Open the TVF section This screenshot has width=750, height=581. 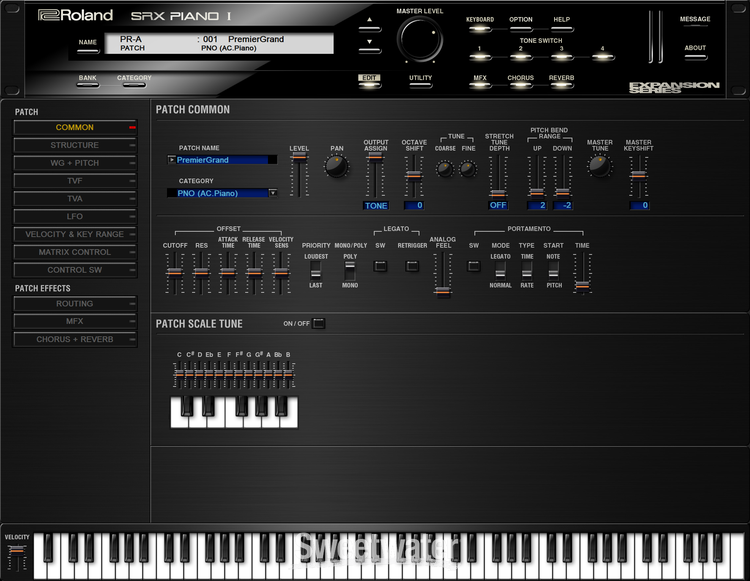[x=75, y=181]
